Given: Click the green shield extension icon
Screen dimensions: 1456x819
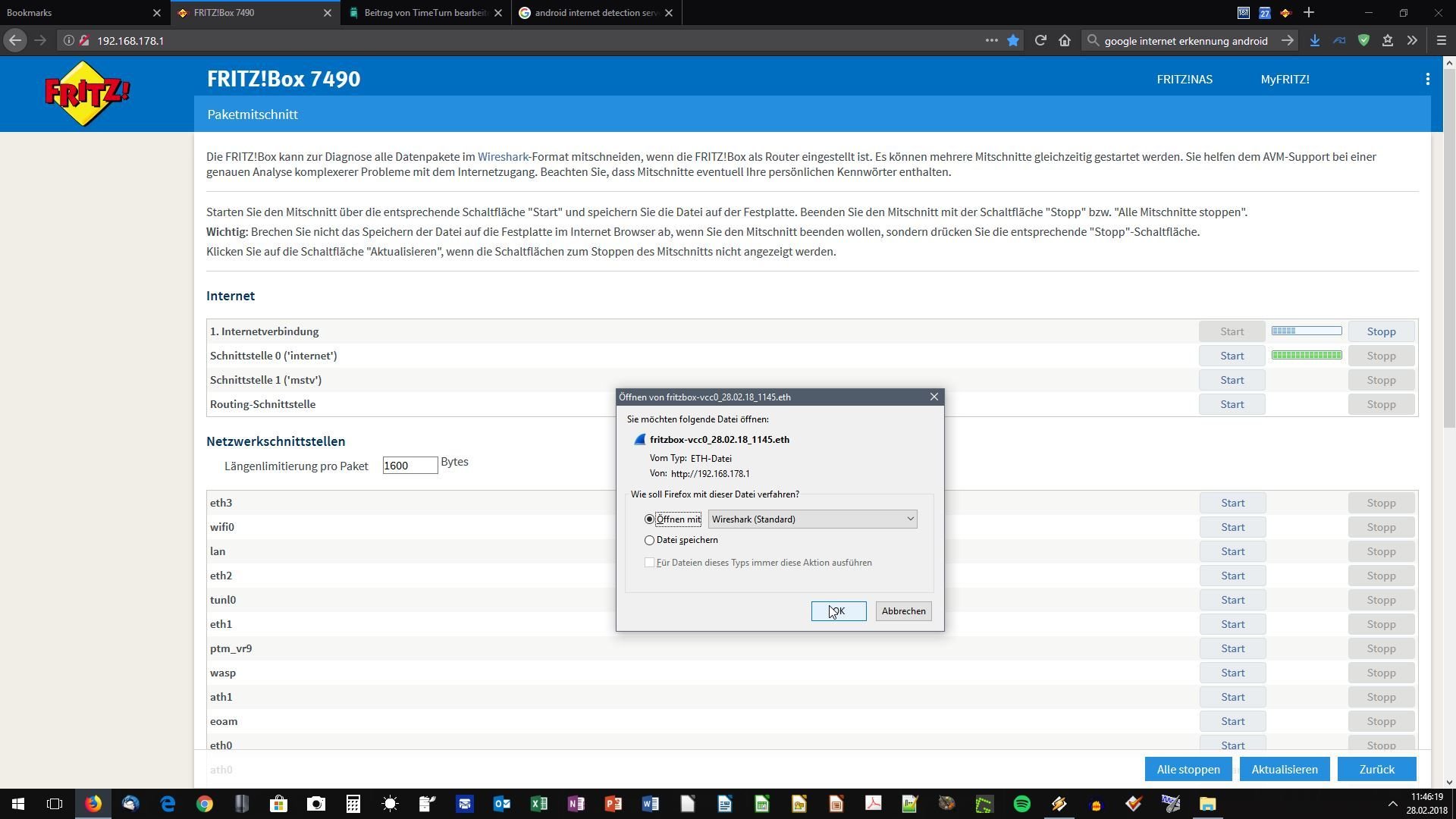Looking at the screenshot, I should (1363, 40).
